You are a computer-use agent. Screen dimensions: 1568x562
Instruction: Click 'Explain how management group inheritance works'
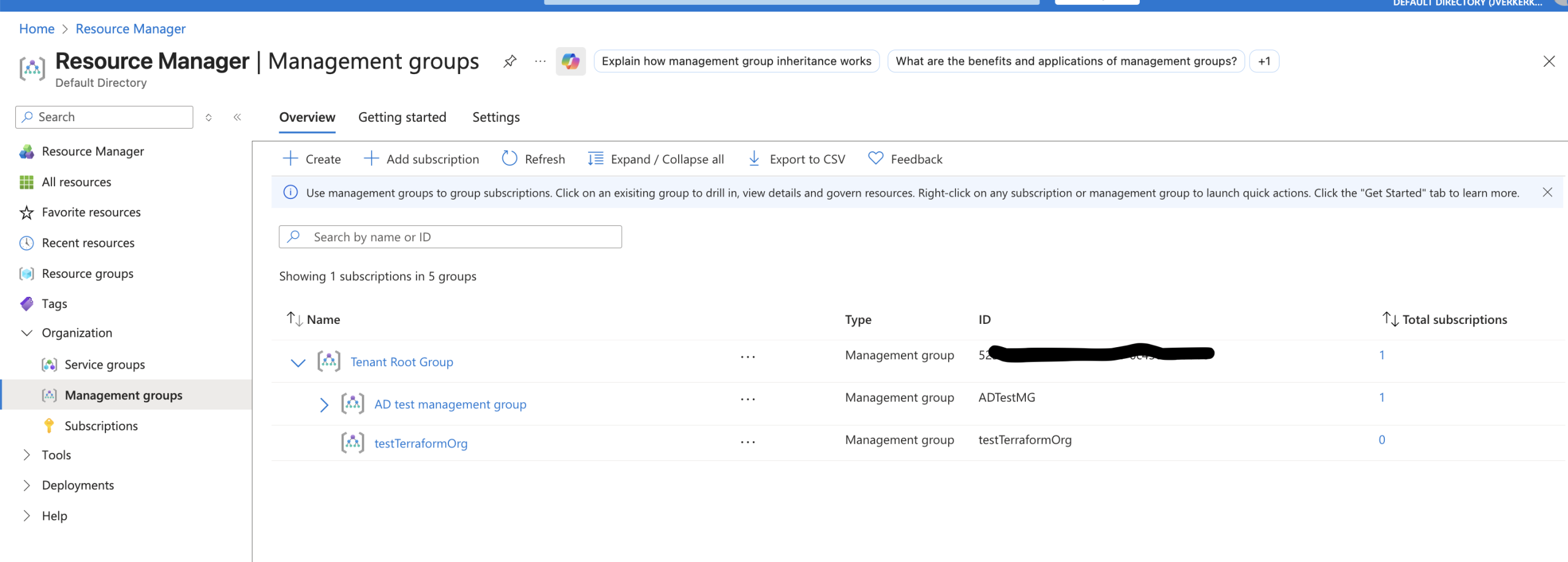click(736, 61)
